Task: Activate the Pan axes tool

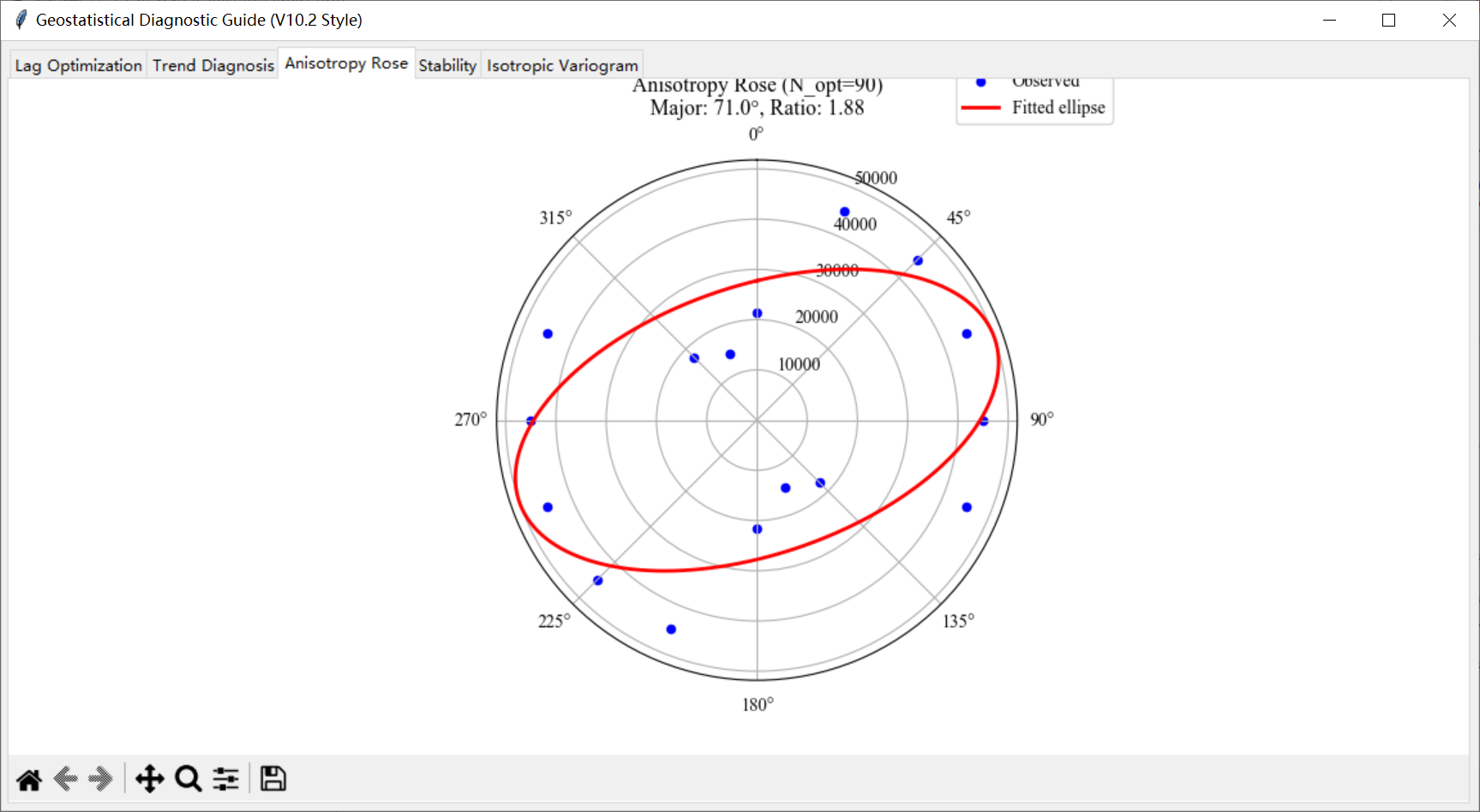Action: coord(150,779)
